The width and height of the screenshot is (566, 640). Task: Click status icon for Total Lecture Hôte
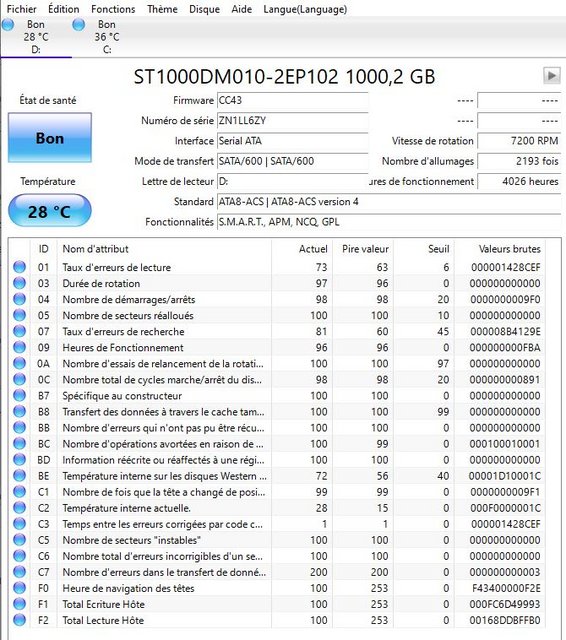point(19,620)
